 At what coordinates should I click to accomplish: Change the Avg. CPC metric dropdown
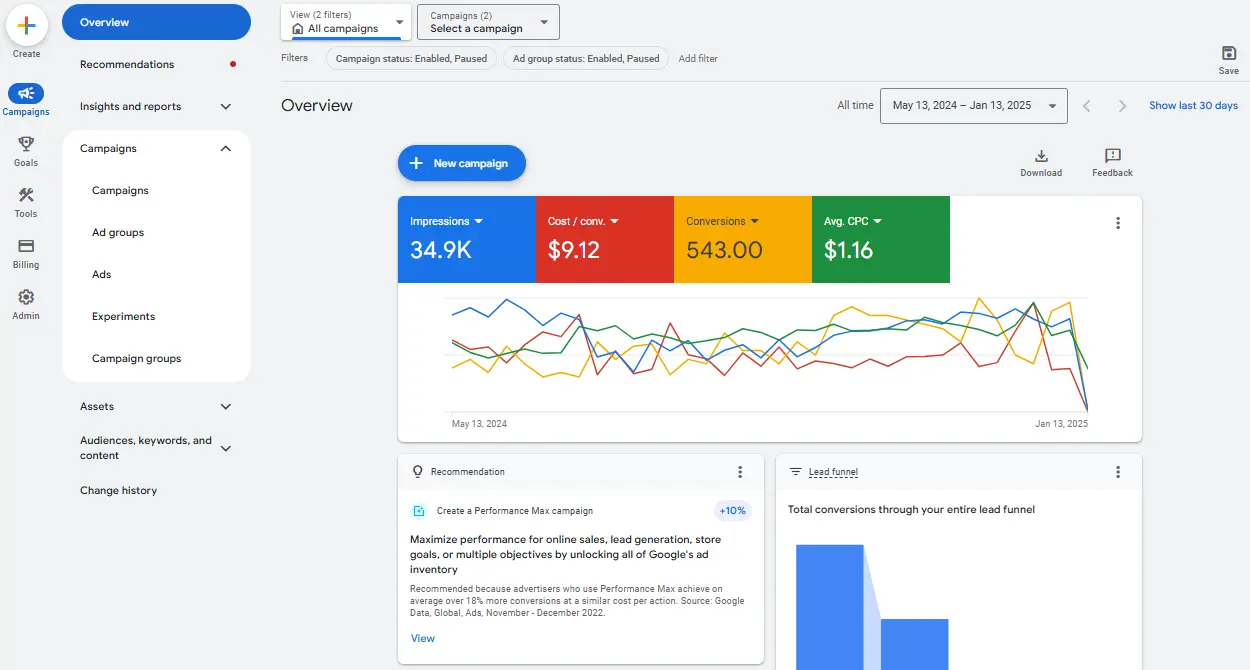853,222
